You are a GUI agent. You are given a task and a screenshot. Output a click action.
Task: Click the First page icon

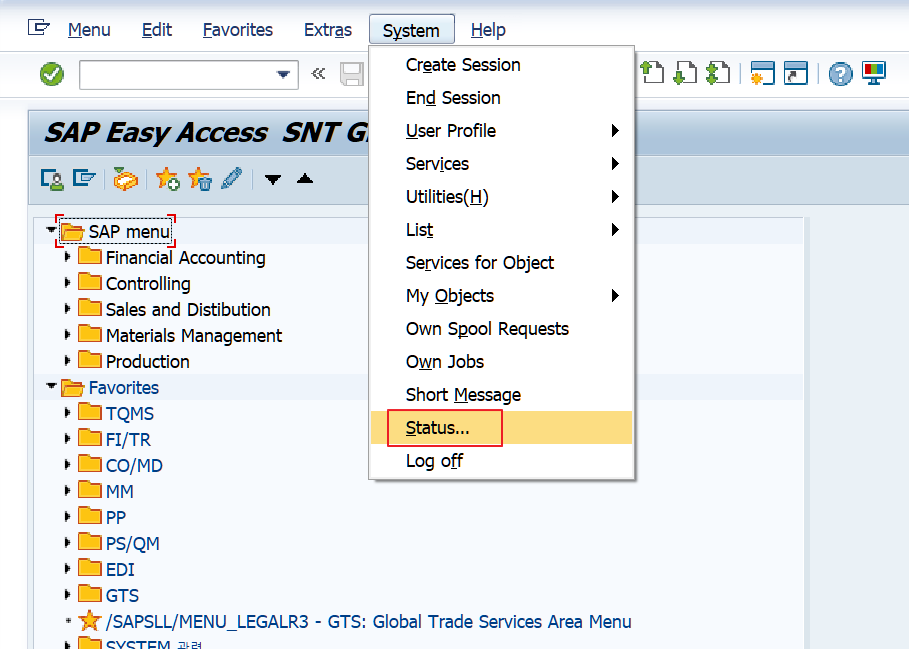pyautogui.click(x=652, y=73)
